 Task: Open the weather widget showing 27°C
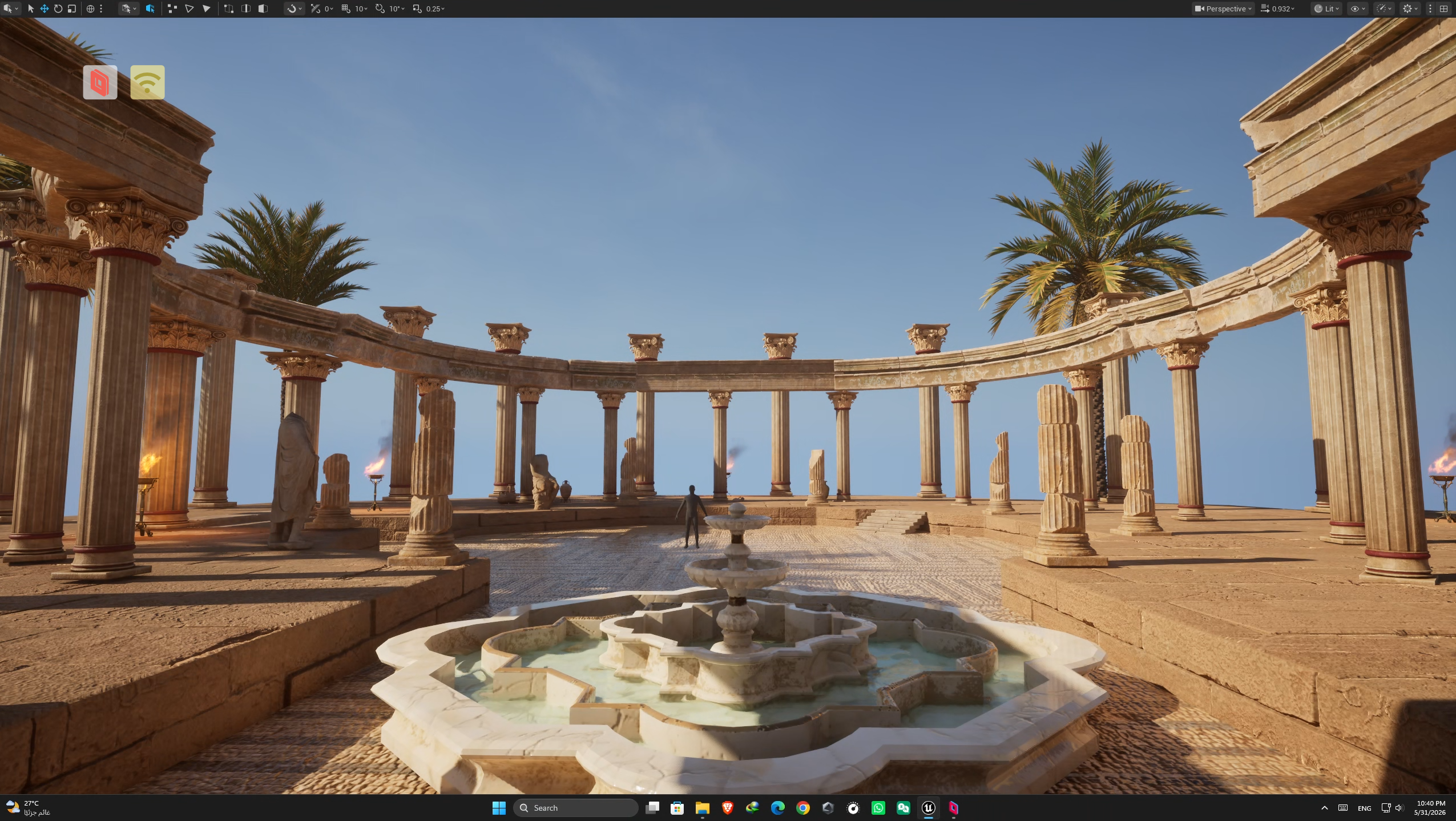29,807
